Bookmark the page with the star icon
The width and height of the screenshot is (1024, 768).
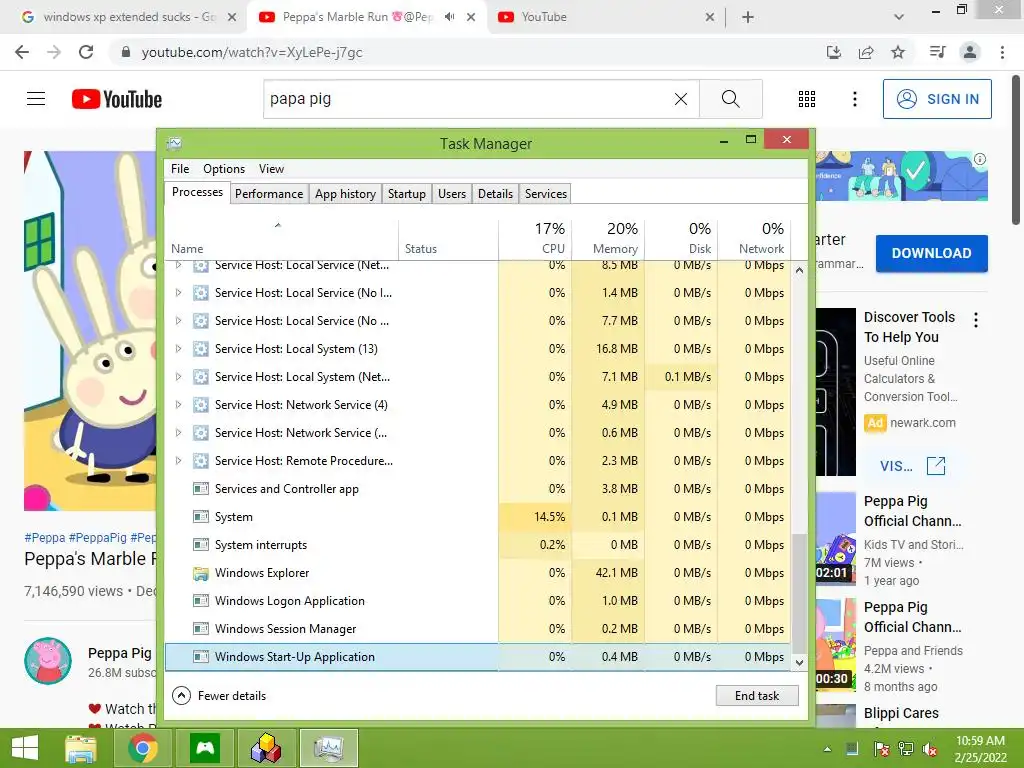898,52
